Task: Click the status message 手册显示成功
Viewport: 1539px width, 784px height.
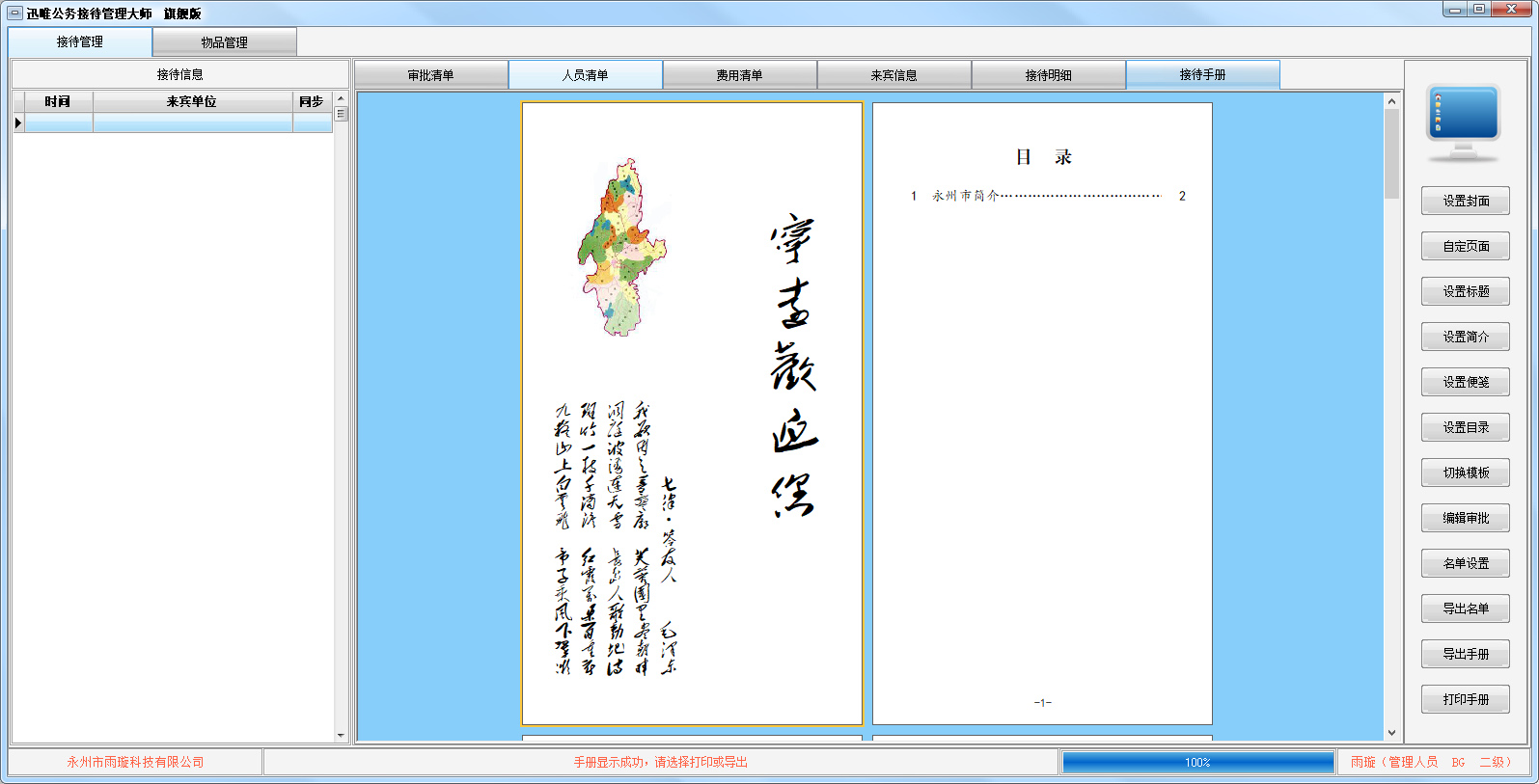Action: point(661,762)
